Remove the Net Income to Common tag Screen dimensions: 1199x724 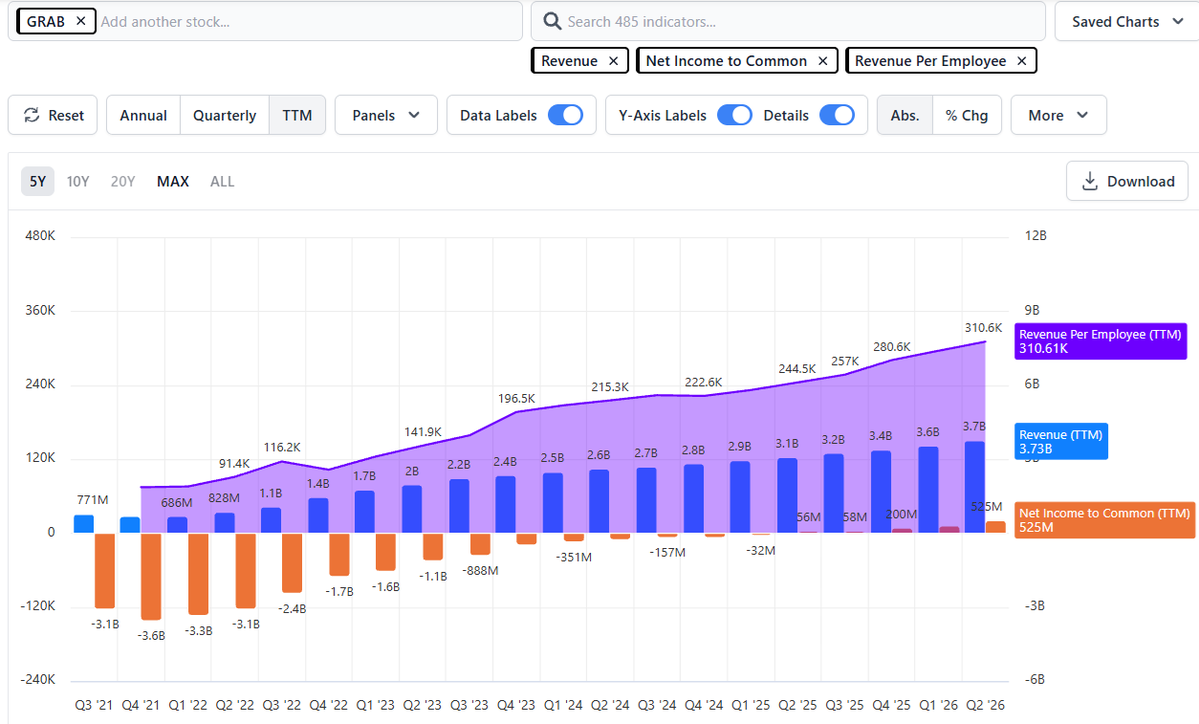(x=823, y=61)
